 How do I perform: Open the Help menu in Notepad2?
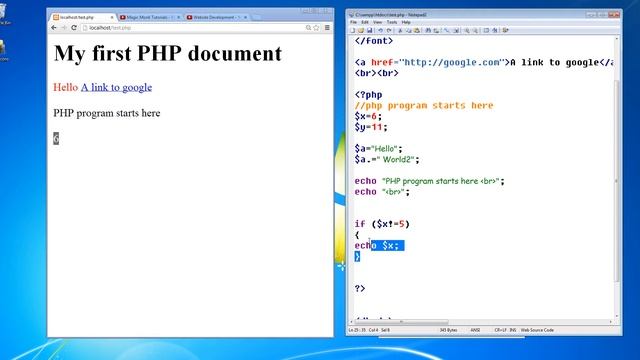coord(406,22)
